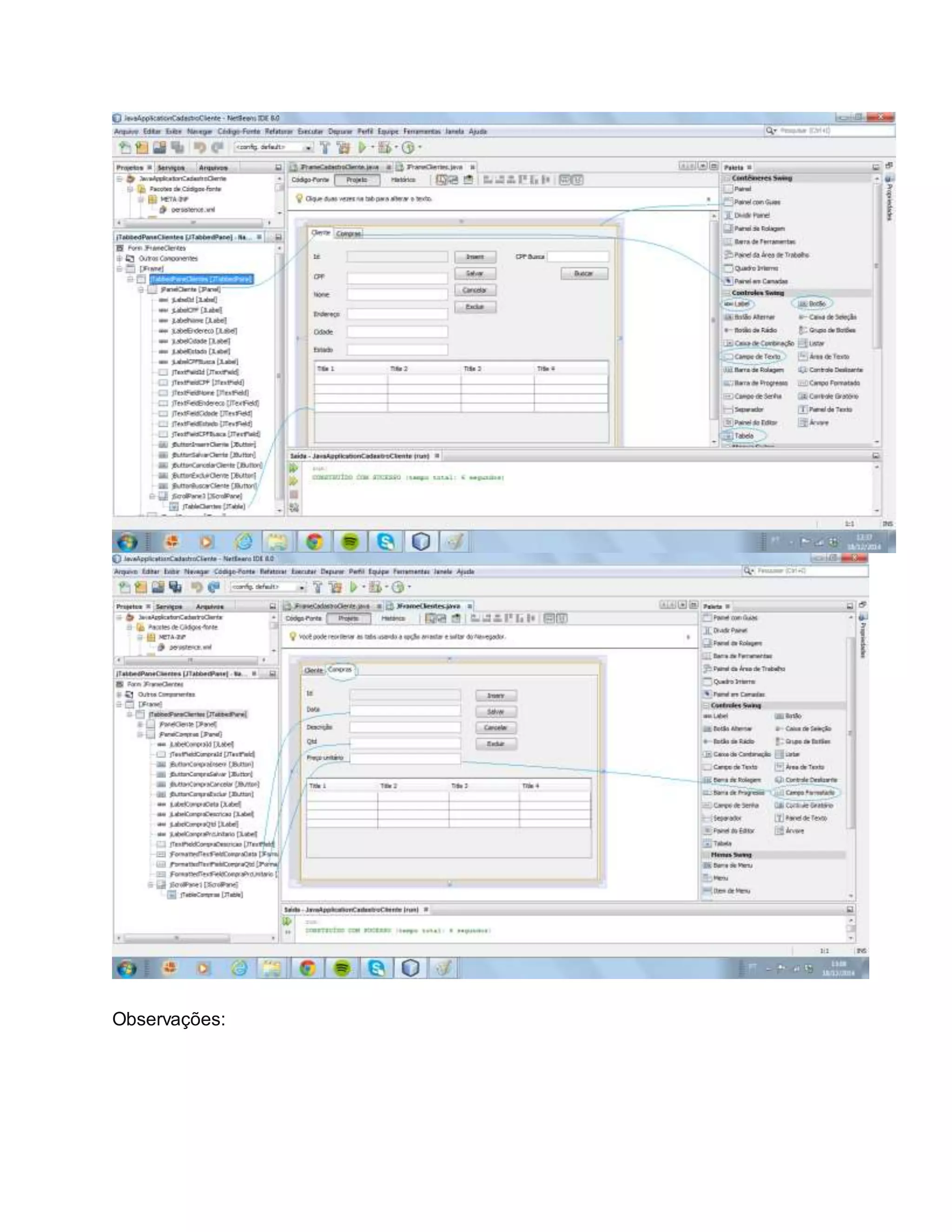Image resolution: width=952 pixels, height=1232 pixels.
Task: Pick plain Painel container under Contêineres Swing
Action: (x=742, y=189)
